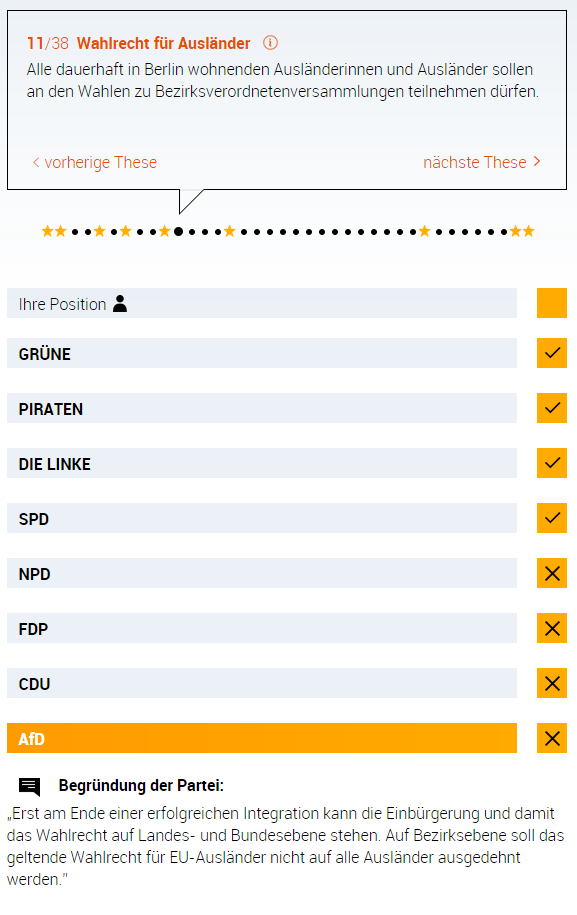This screenshot has width=577, height=915.
Task: Click the X icon for NPD
Action: pyautogui.click(x=552, y=573)
